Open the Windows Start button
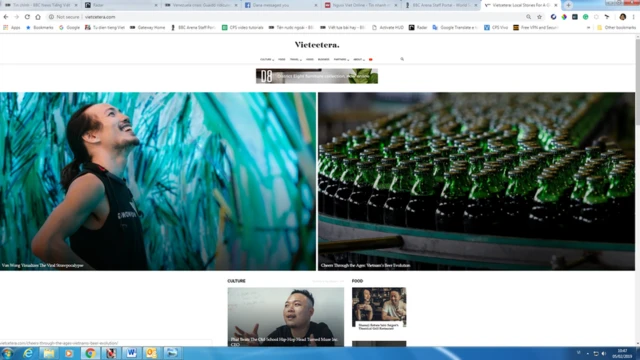 [8, 353]
